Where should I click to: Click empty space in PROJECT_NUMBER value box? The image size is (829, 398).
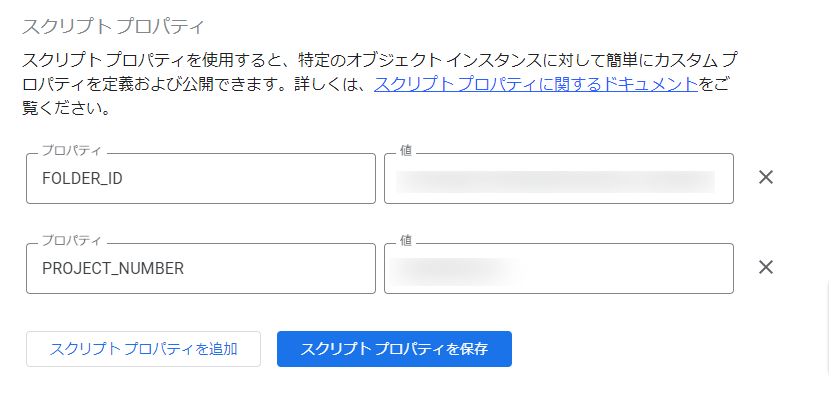click(629, 269)
